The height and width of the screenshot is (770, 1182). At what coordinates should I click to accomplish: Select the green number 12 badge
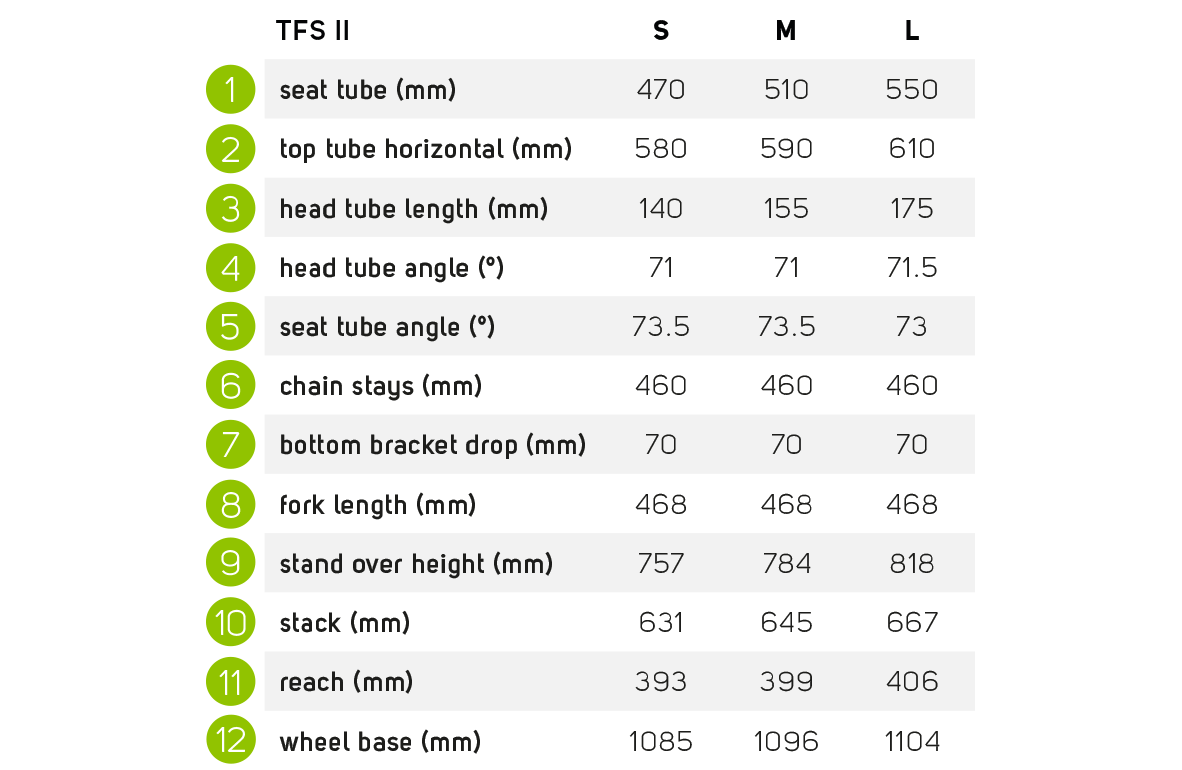click(x=231, y=741)
